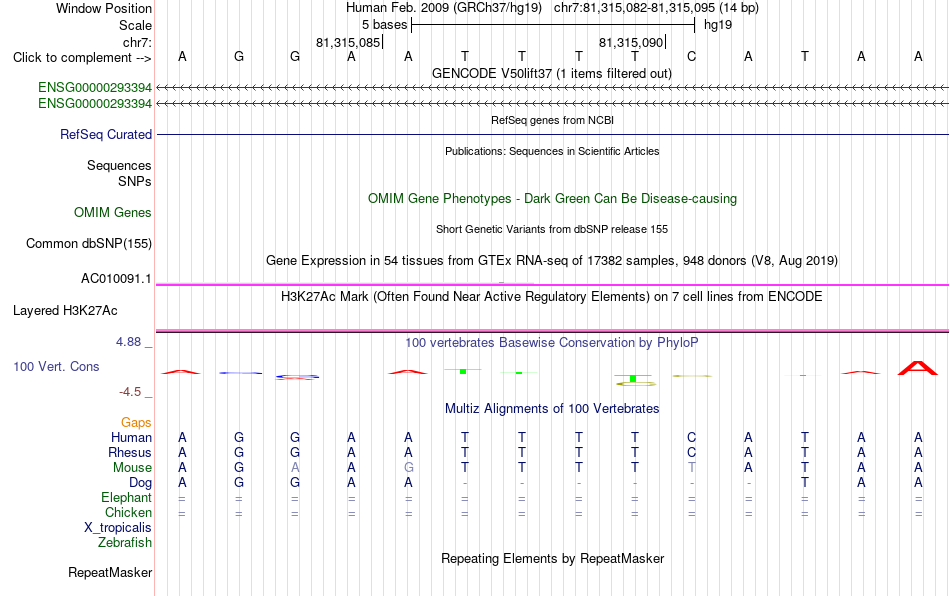The height and width of the screenshot is (596, 950).
Task: Click the 81,315,090 position marker
Action: [631, 42]
